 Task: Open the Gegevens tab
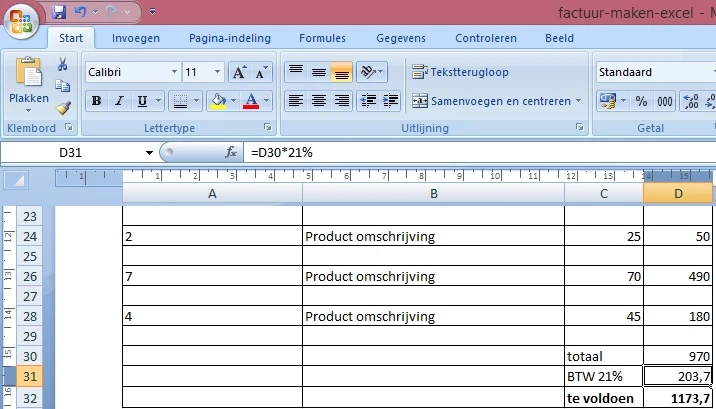(401, 38)
